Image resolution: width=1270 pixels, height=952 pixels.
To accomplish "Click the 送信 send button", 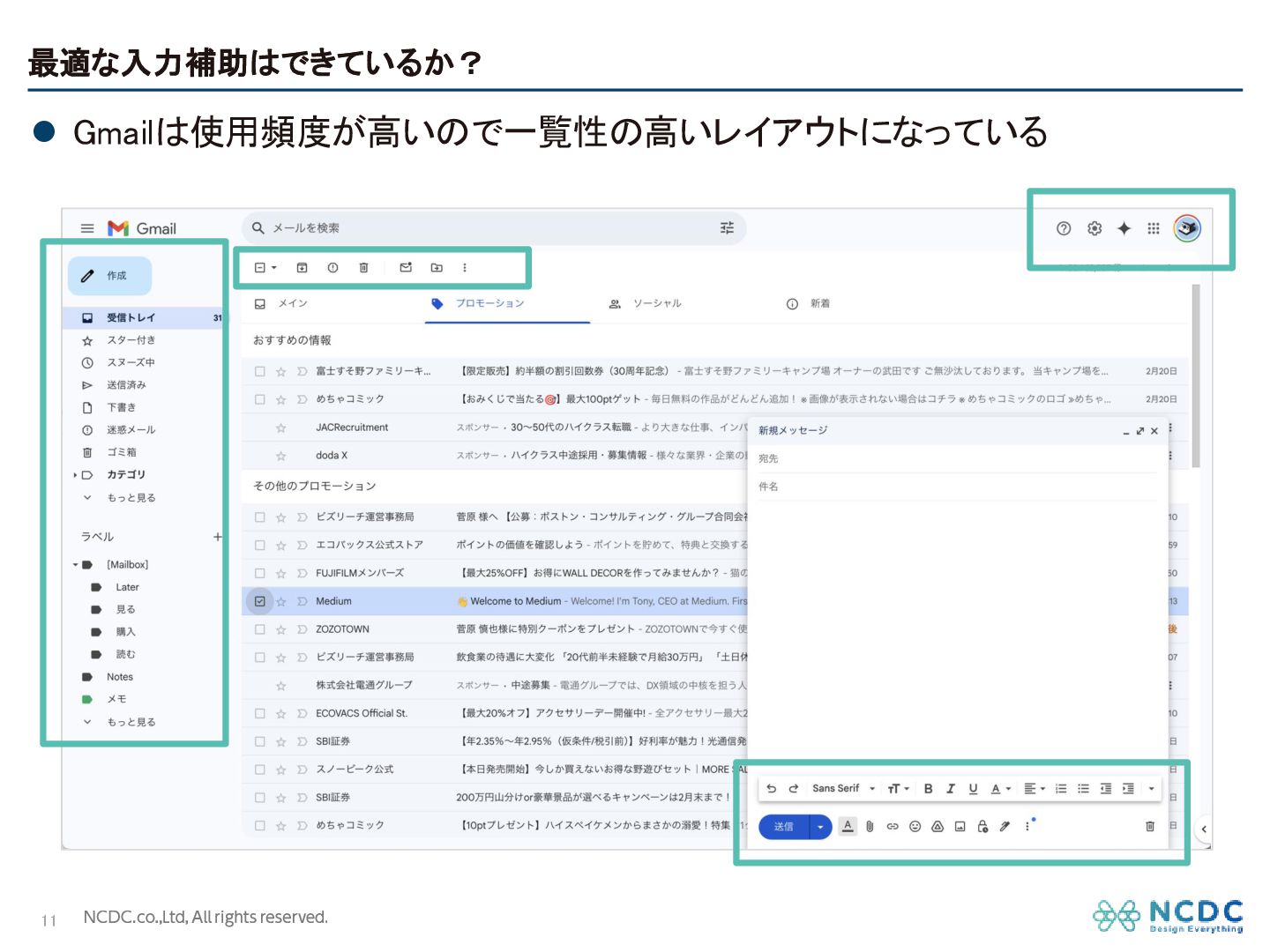I will (783, 827).
